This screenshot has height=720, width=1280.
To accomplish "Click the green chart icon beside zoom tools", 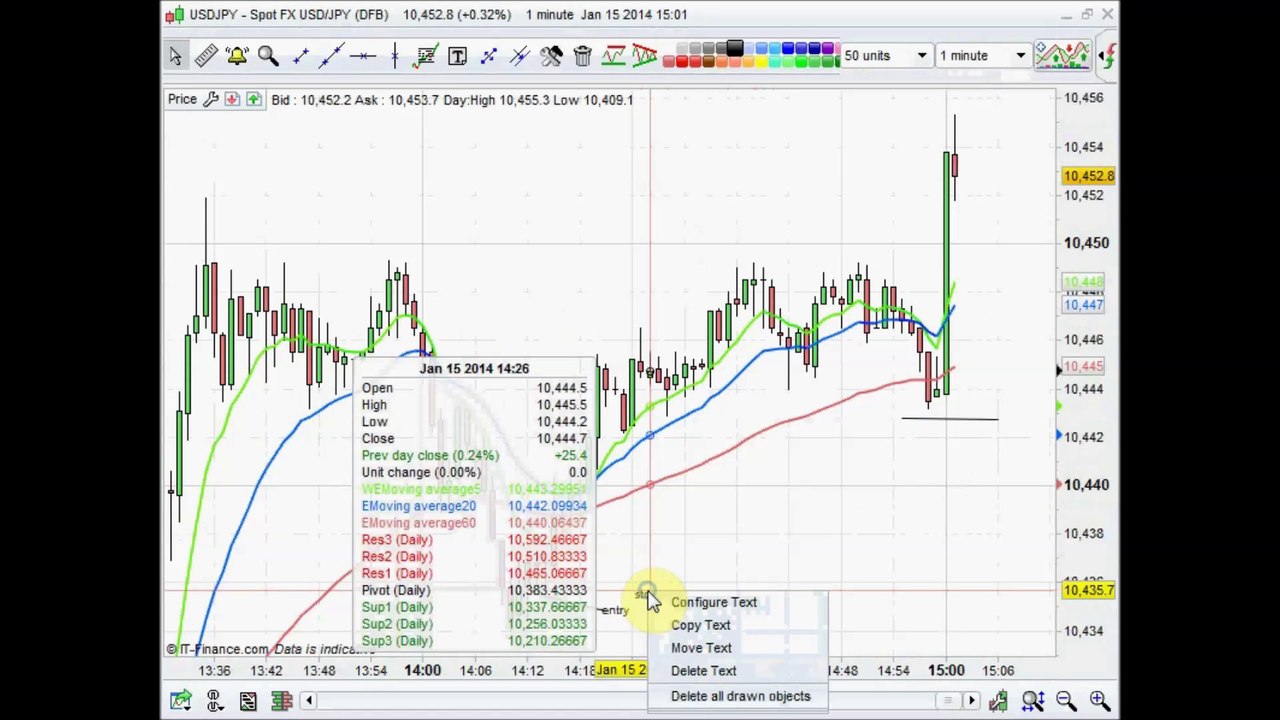I will (998, 701).
